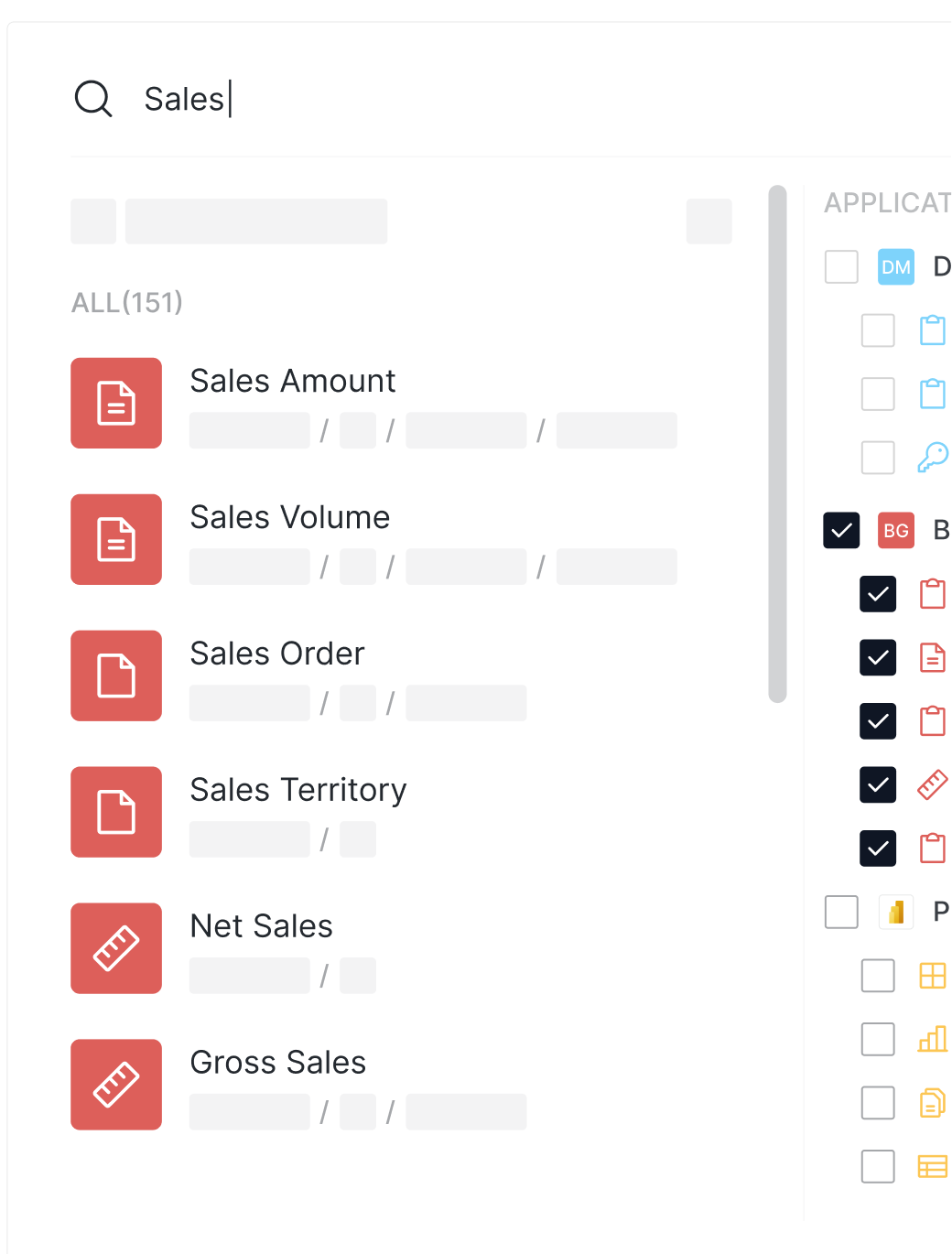Click the Sales Volume document icon
The height and width of the screenshot is (1254, 952).
click(116, 540)
